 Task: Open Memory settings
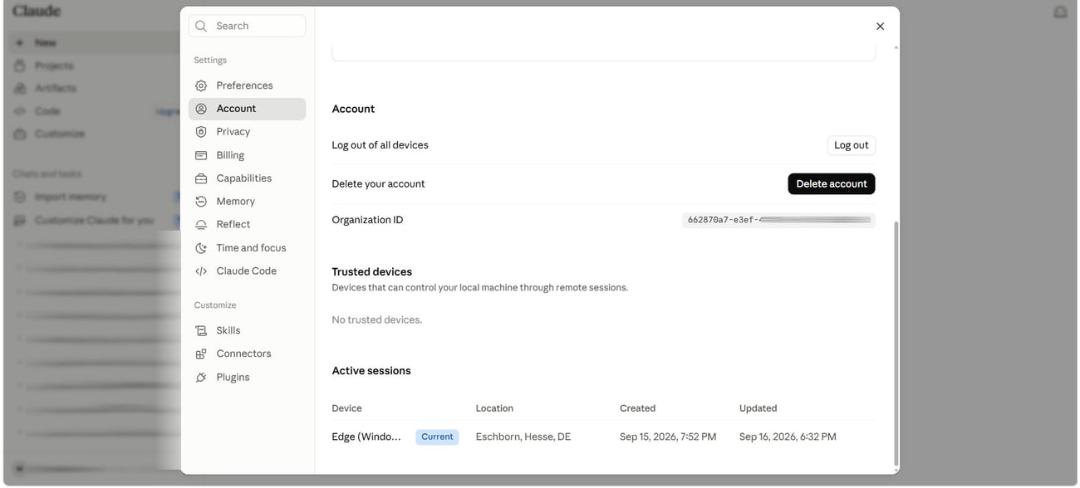pyautogui.click(x=247, y=202)
